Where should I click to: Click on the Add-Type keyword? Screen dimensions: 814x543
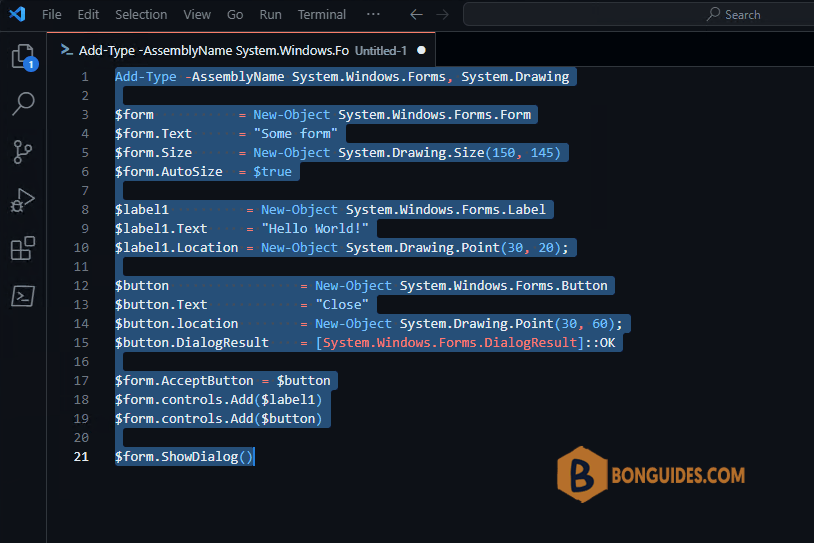(x=146, y=77)
